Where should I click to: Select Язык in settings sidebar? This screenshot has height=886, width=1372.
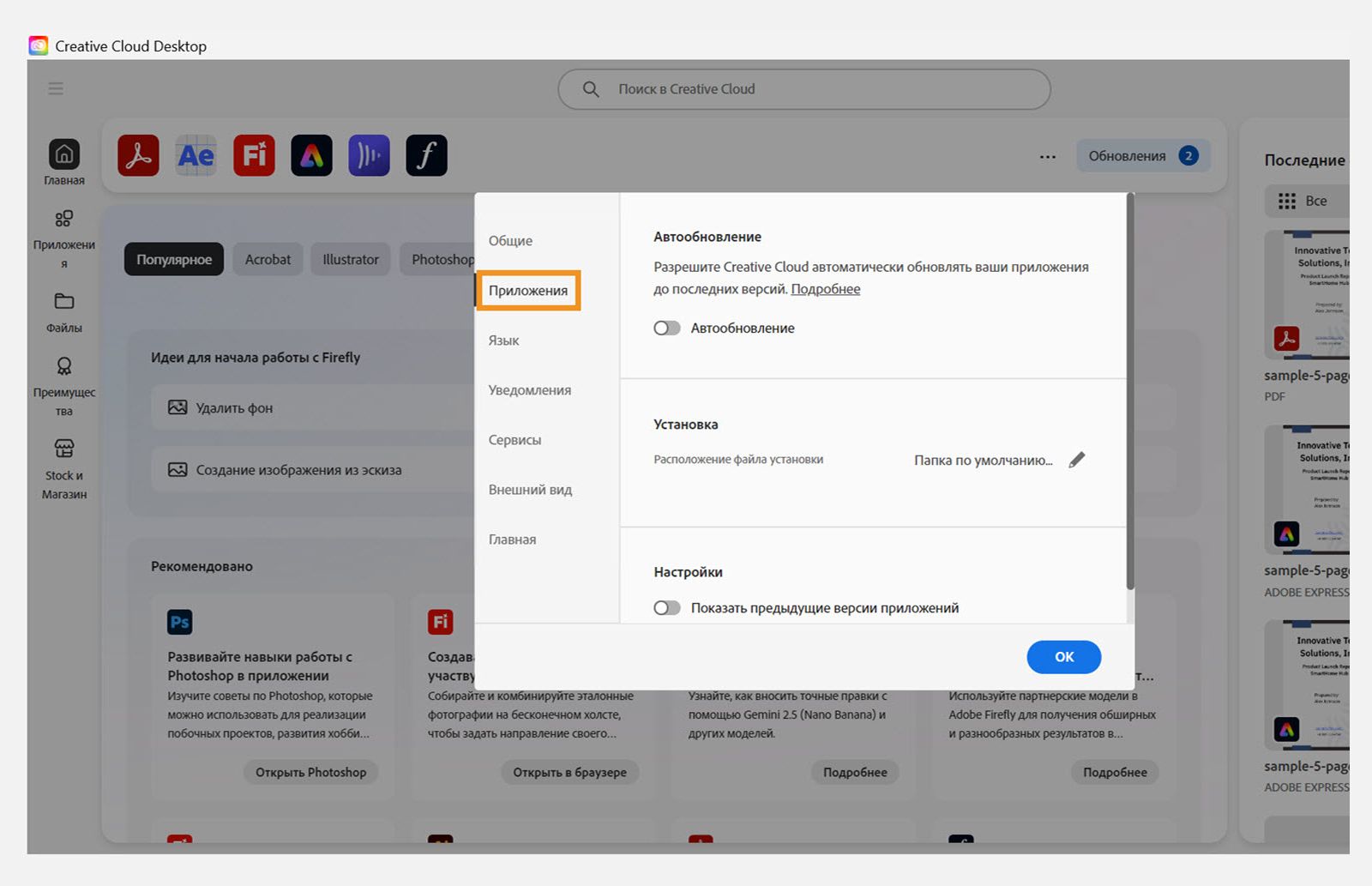pos(504,341)
